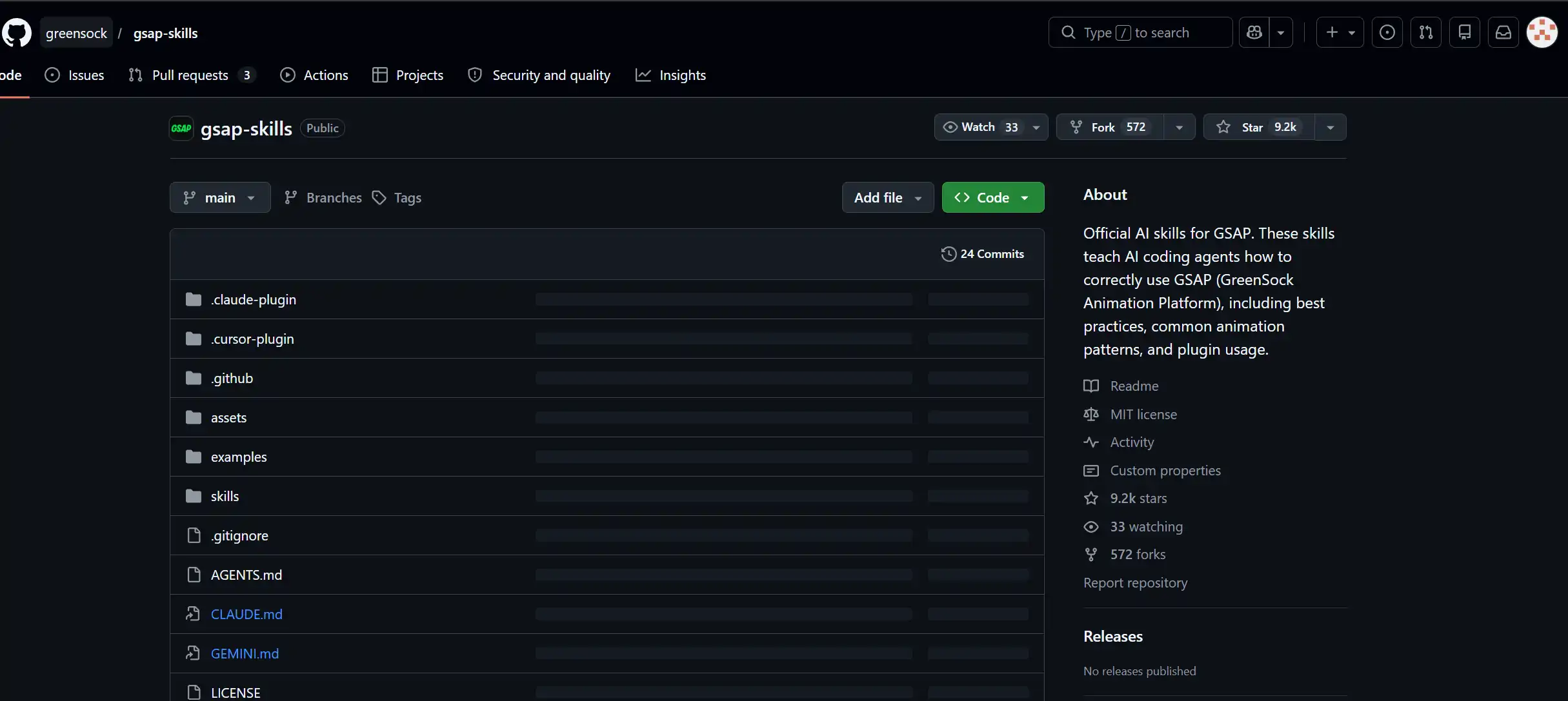Screen dimensions: 1568x701
Task: Open the CLAUDE.md file
Action: pos(246,614)
